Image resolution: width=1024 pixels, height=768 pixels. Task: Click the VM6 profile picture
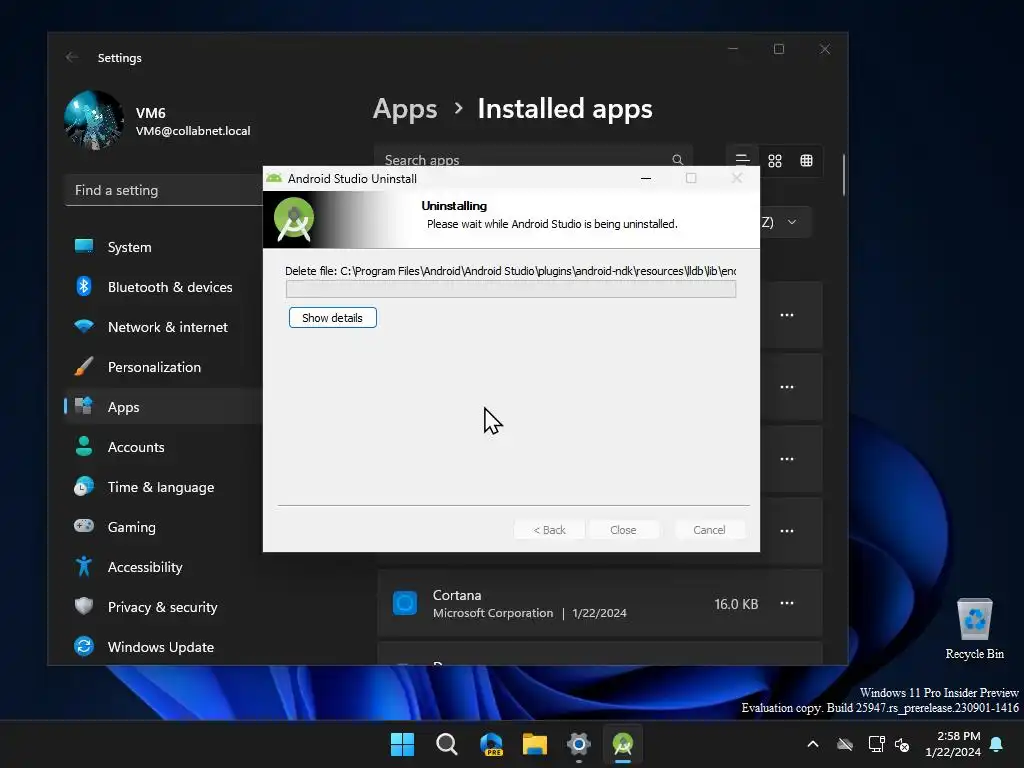[94, 121]
